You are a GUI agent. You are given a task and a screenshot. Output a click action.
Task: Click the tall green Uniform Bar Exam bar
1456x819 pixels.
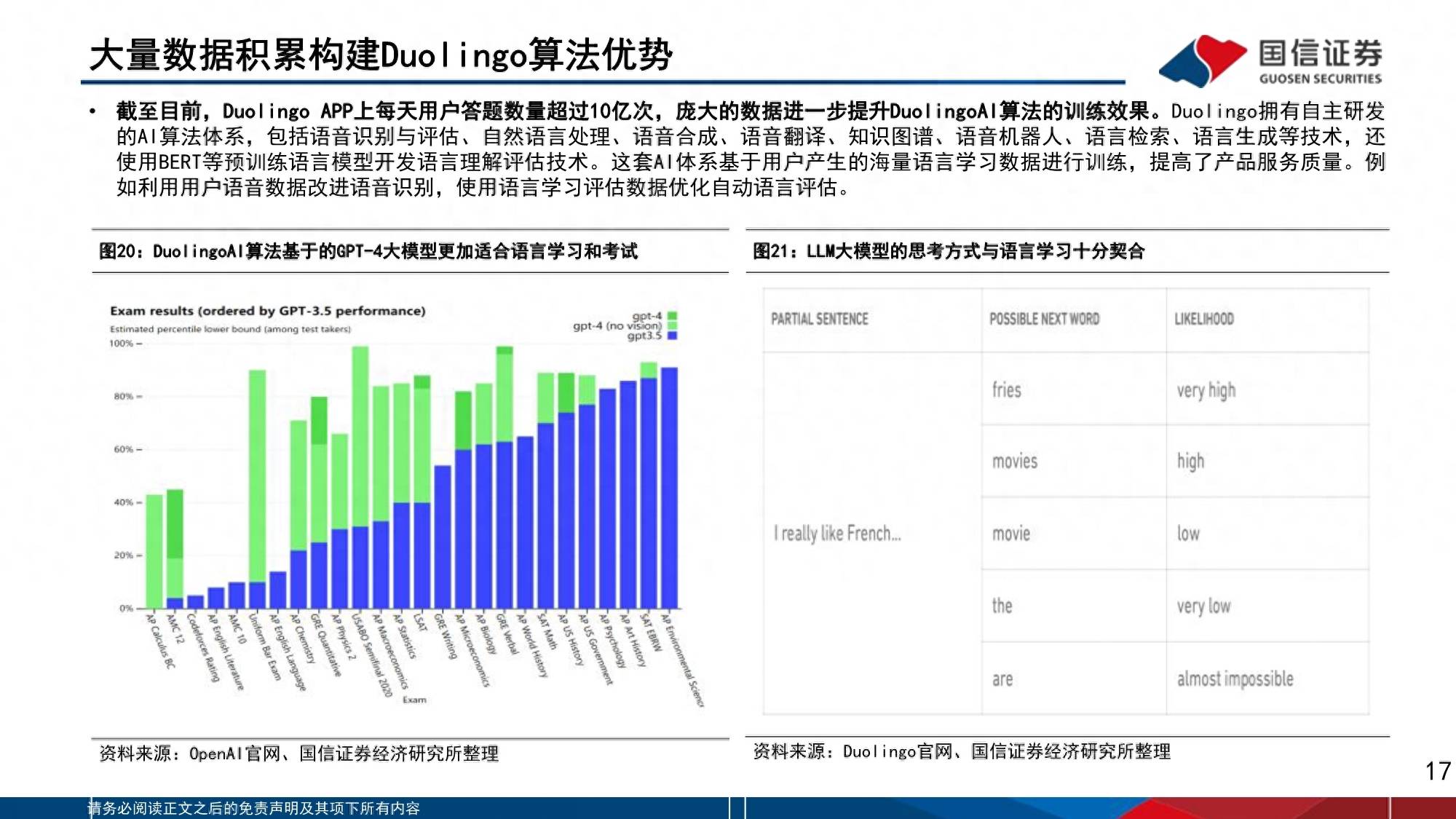[x=257, y=475]
